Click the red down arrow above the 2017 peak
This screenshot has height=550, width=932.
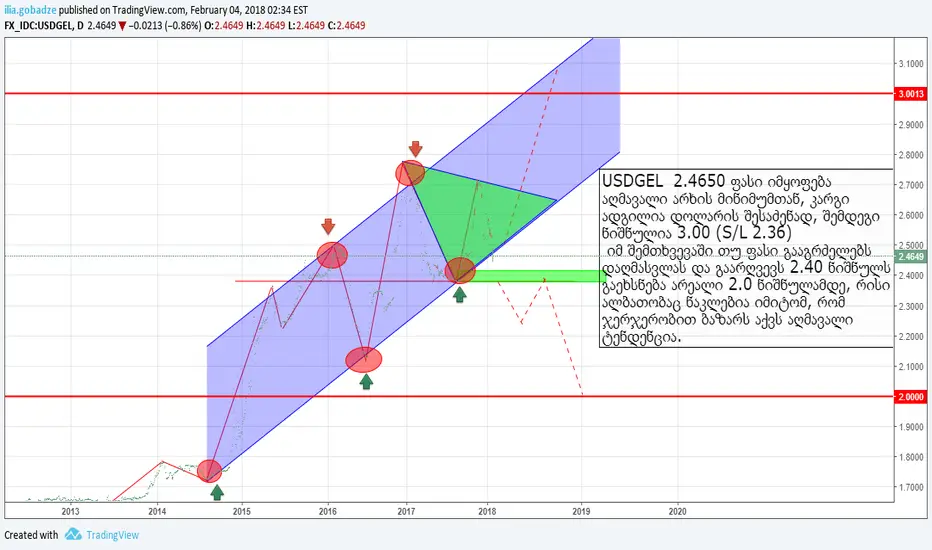click(x=415, y=149)
